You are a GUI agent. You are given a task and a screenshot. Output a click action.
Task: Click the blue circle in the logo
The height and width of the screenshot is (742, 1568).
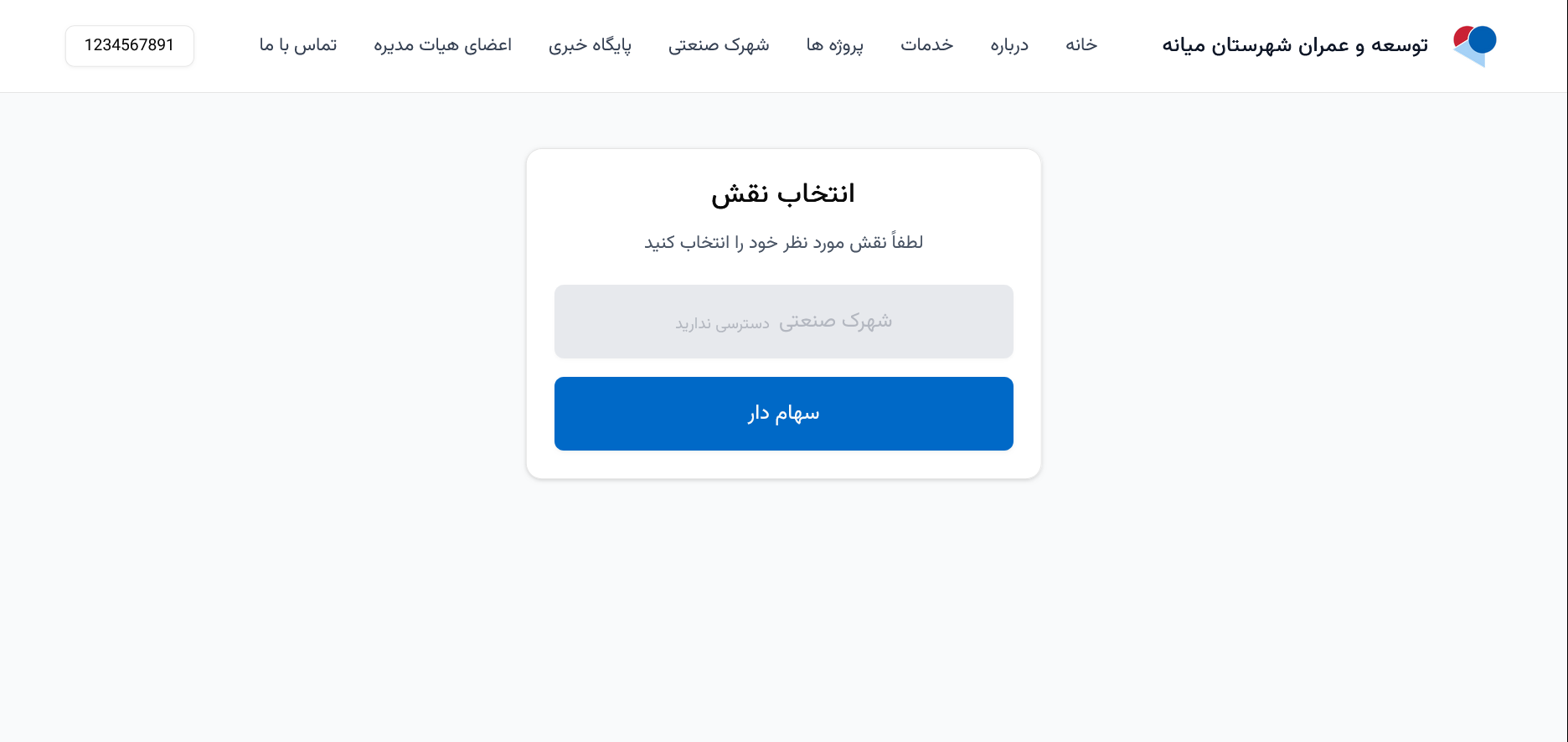pos(1483,39)
